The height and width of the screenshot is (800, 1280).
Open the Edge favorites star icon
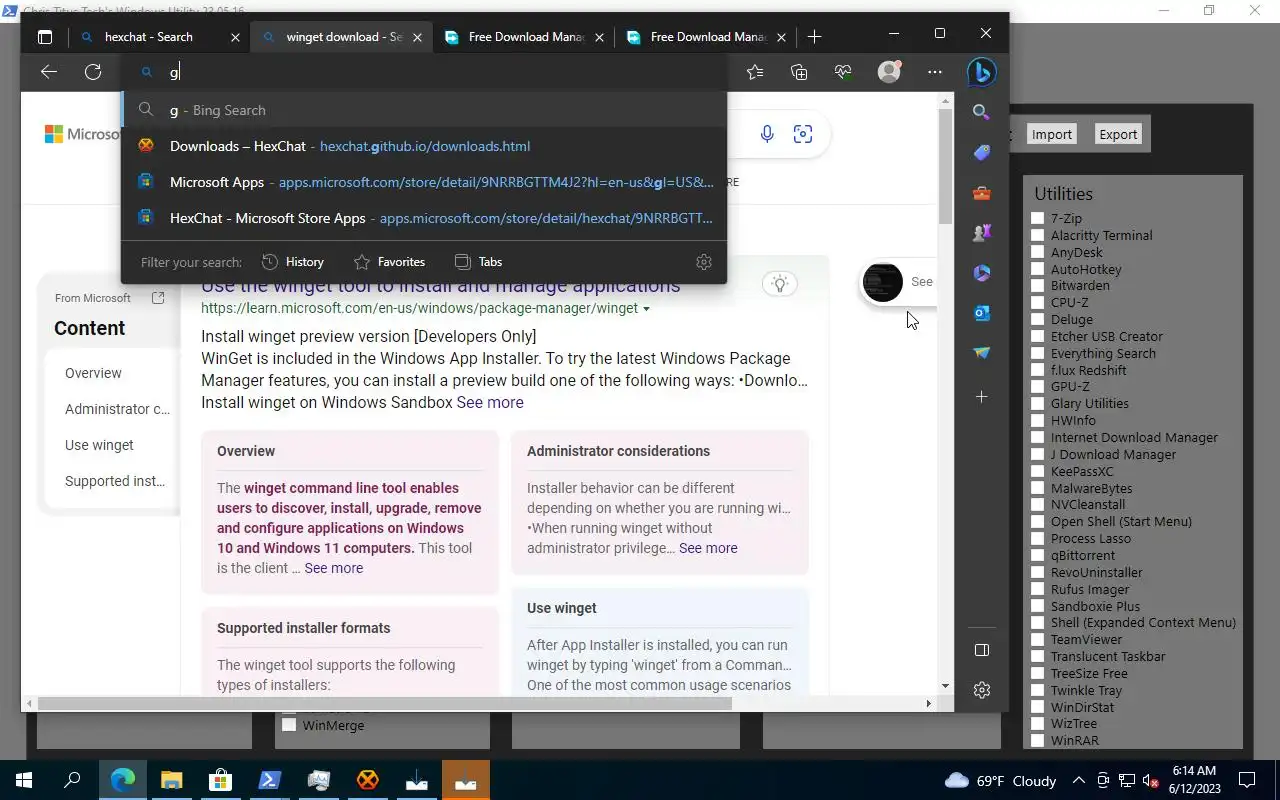pos(755,72)
